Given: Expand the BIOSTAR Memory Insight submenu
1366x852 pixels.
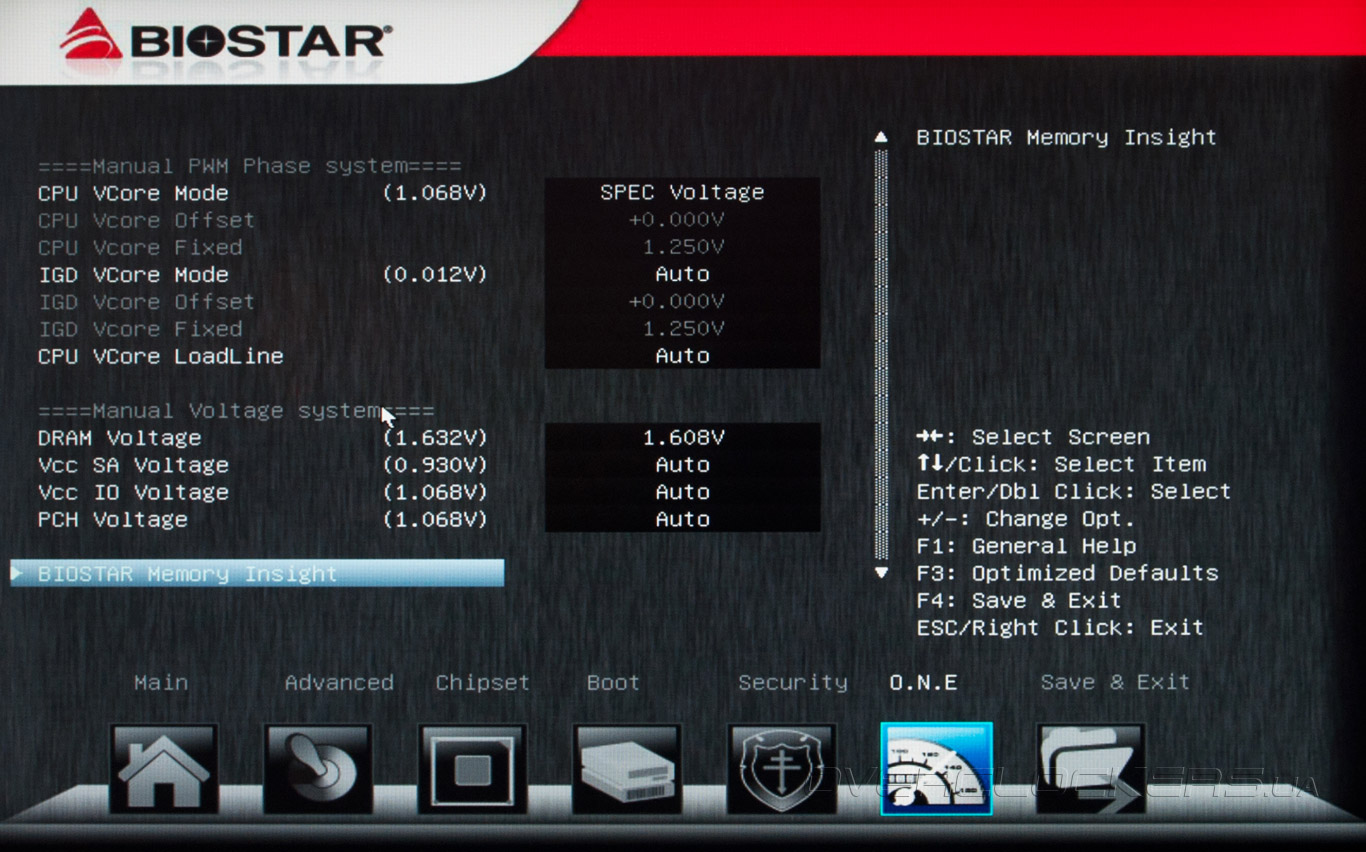Looking at the screenshot, I should point(257,573).
